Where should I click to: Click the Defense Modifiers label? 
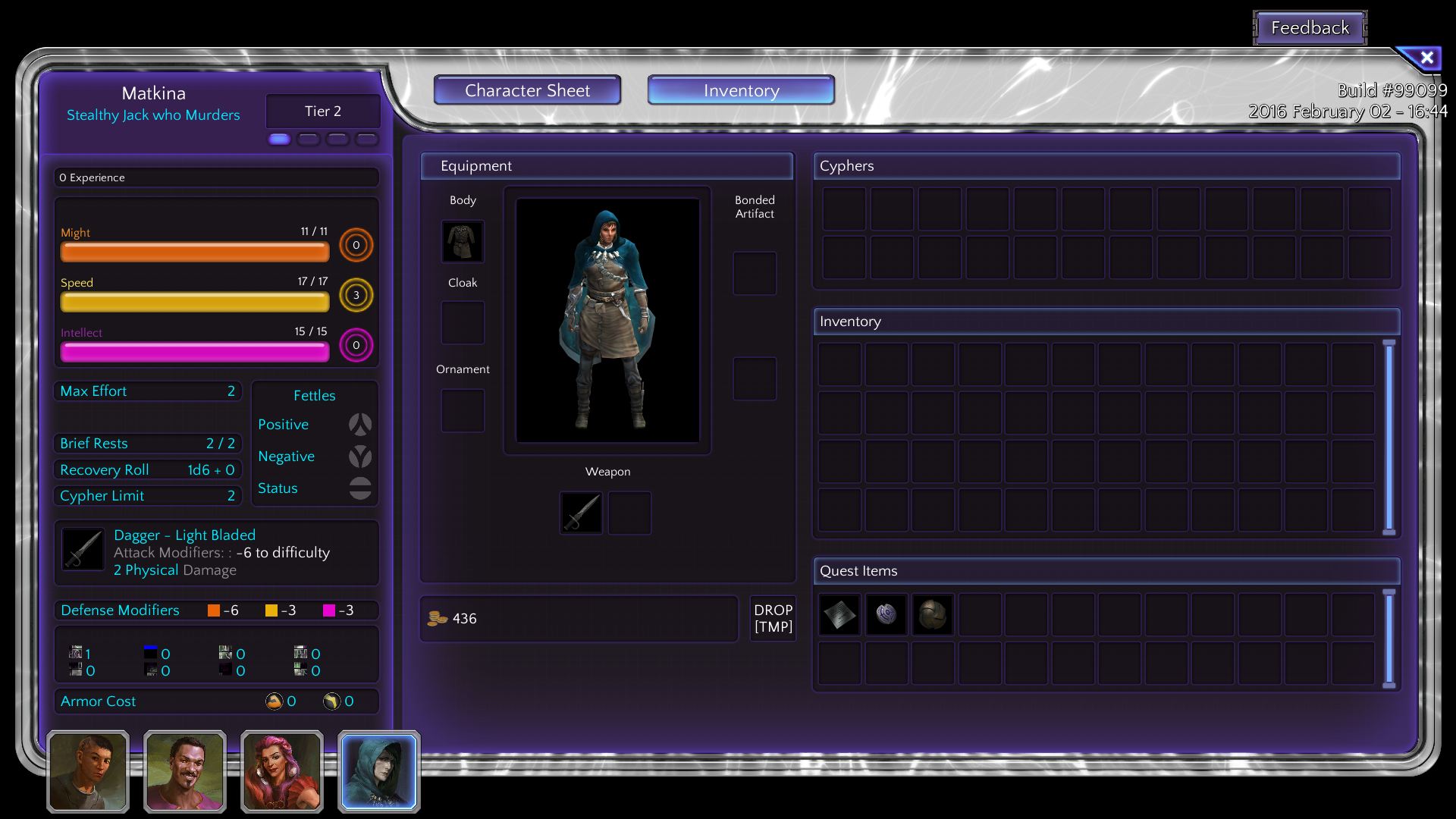pos(120,610)
